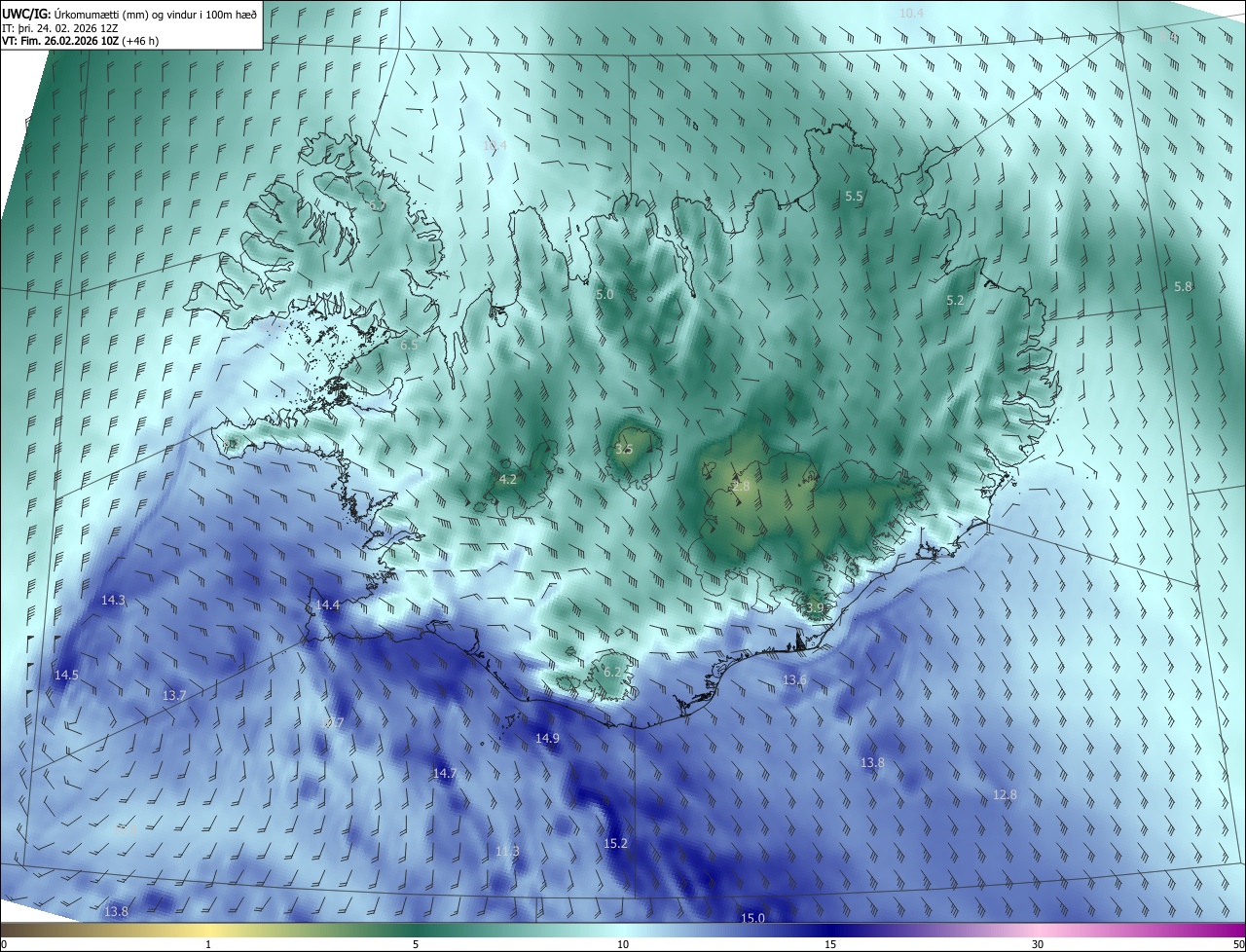1246x952 pixels.
Task: Click the 5.5 value label
Action: pos(854,196)
